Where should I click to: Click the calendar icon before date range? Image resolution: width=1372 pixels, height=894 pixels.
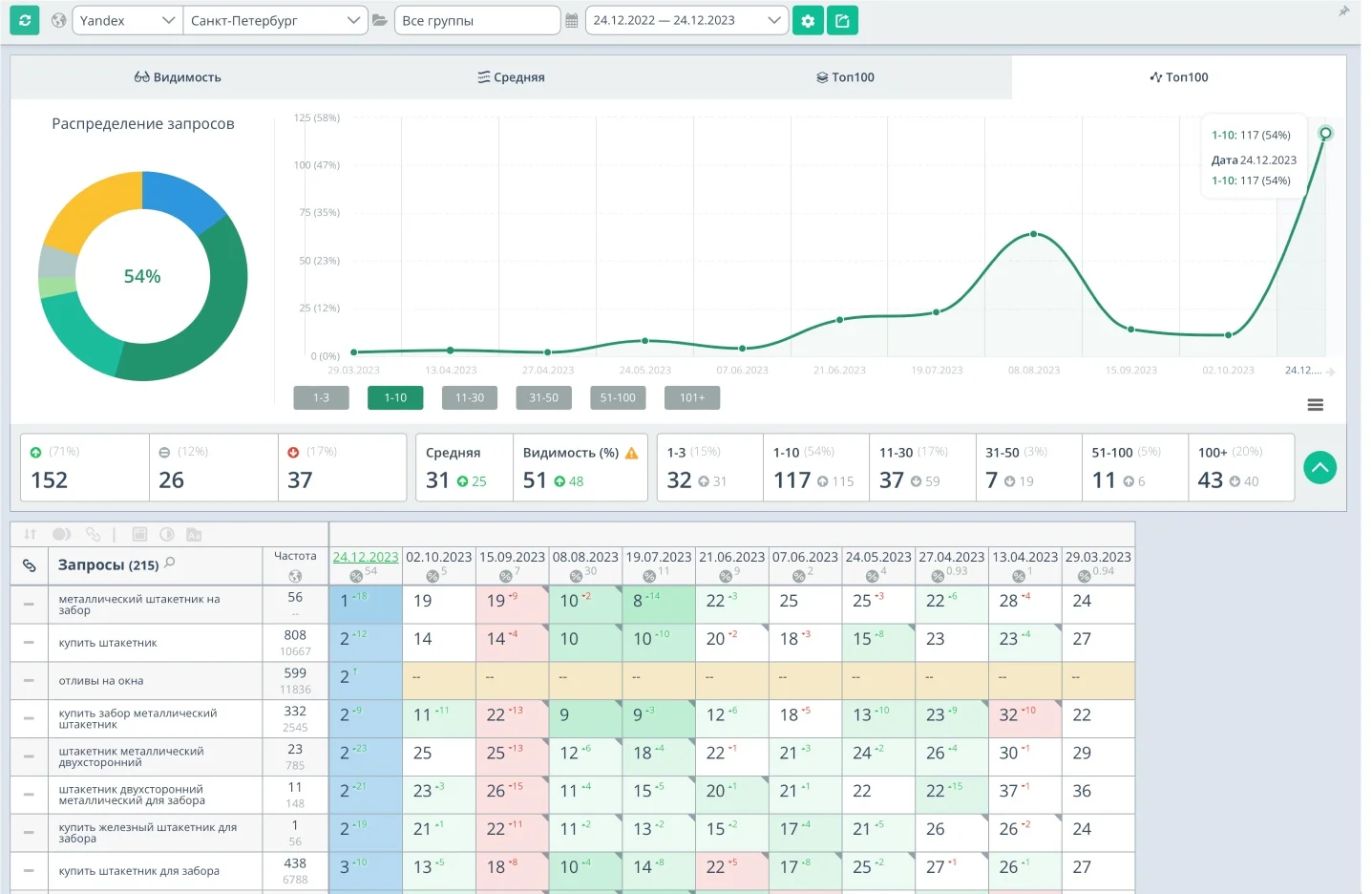point(572,20)
